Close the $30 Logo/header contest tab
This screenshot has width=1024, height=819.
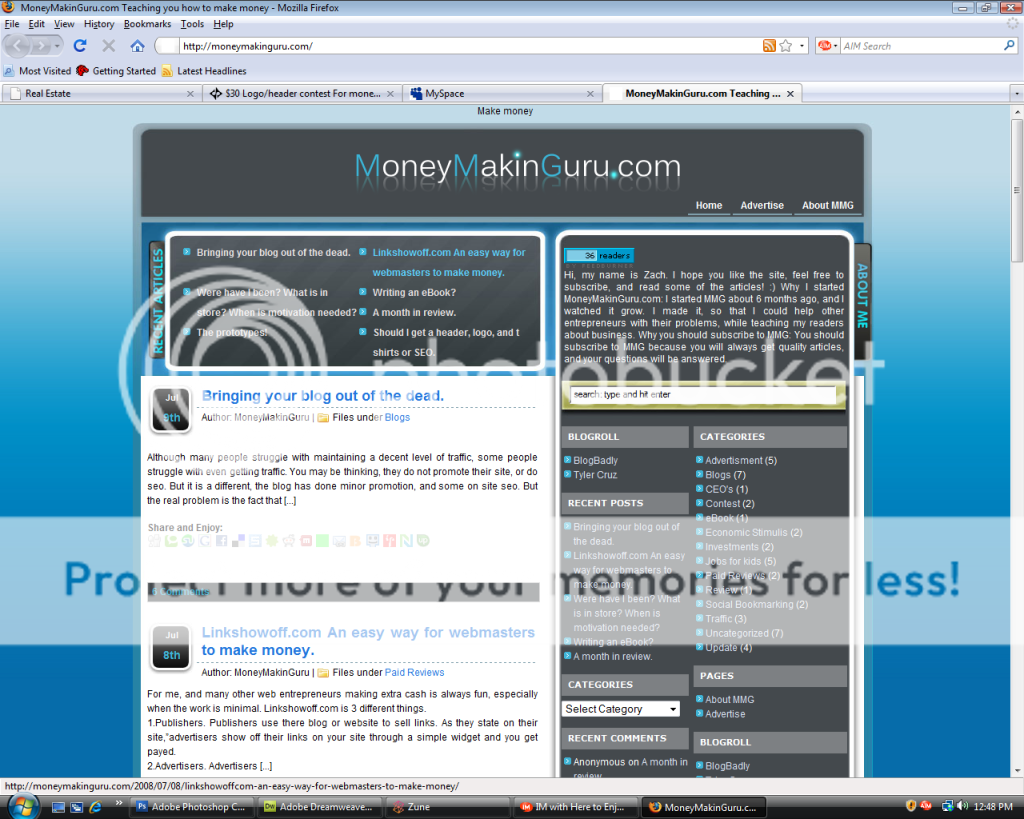tap(390, 94)
